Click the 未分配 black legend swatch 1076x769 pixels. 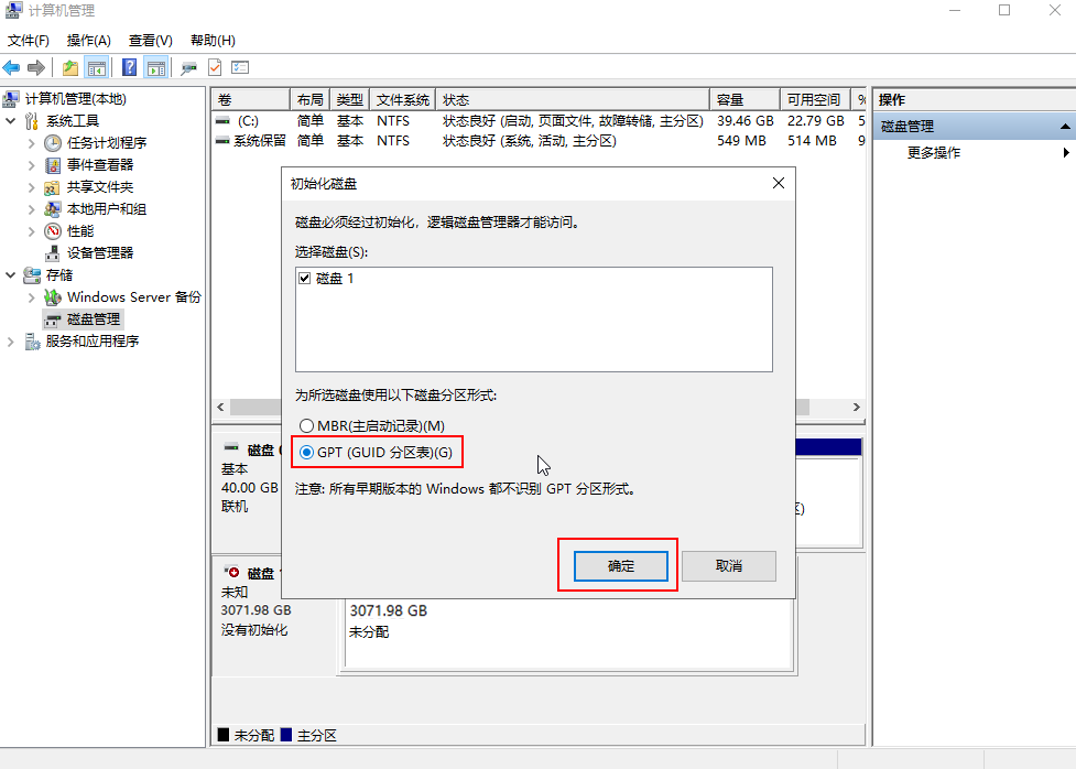click(223, 735)
